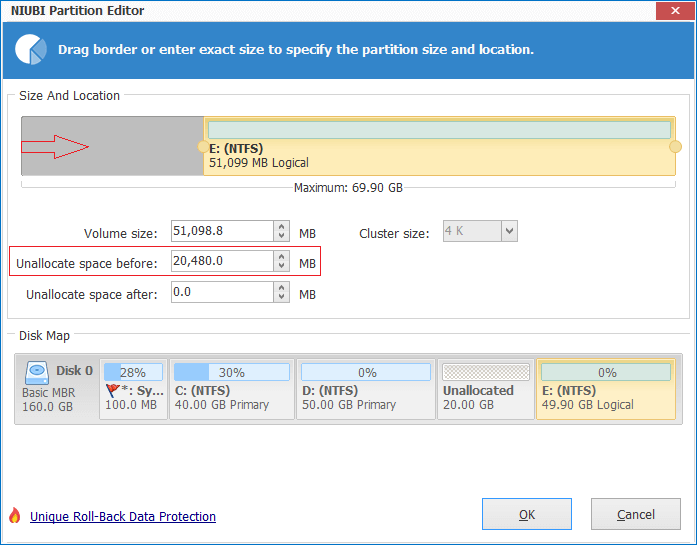Open the Cluster size dropdown

click(x=509, y=232)
